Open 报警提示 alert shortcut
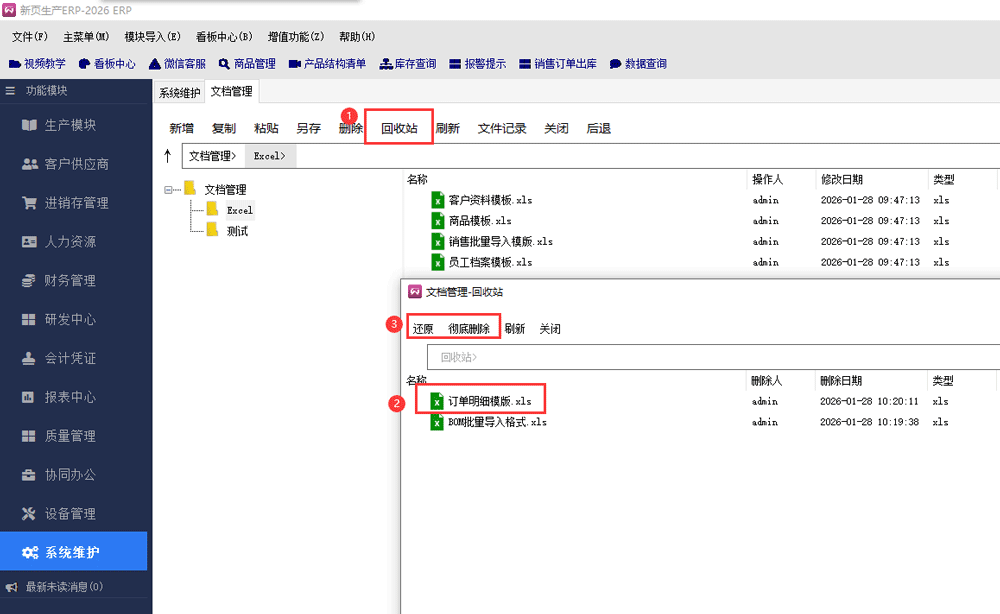 pyautogui.click(x=478, y=64)
